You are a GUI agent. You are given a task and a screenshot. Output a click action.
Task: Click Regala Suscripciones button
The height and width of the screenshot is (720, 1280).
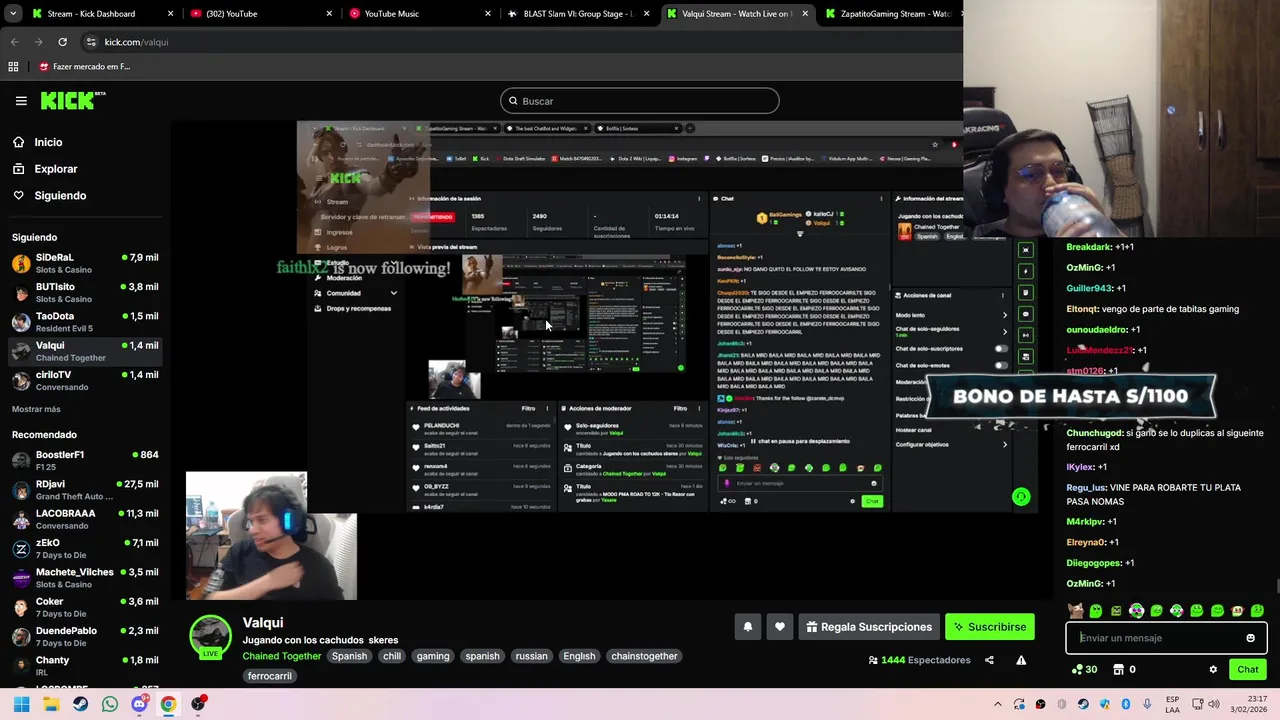(x=868, y=627)
